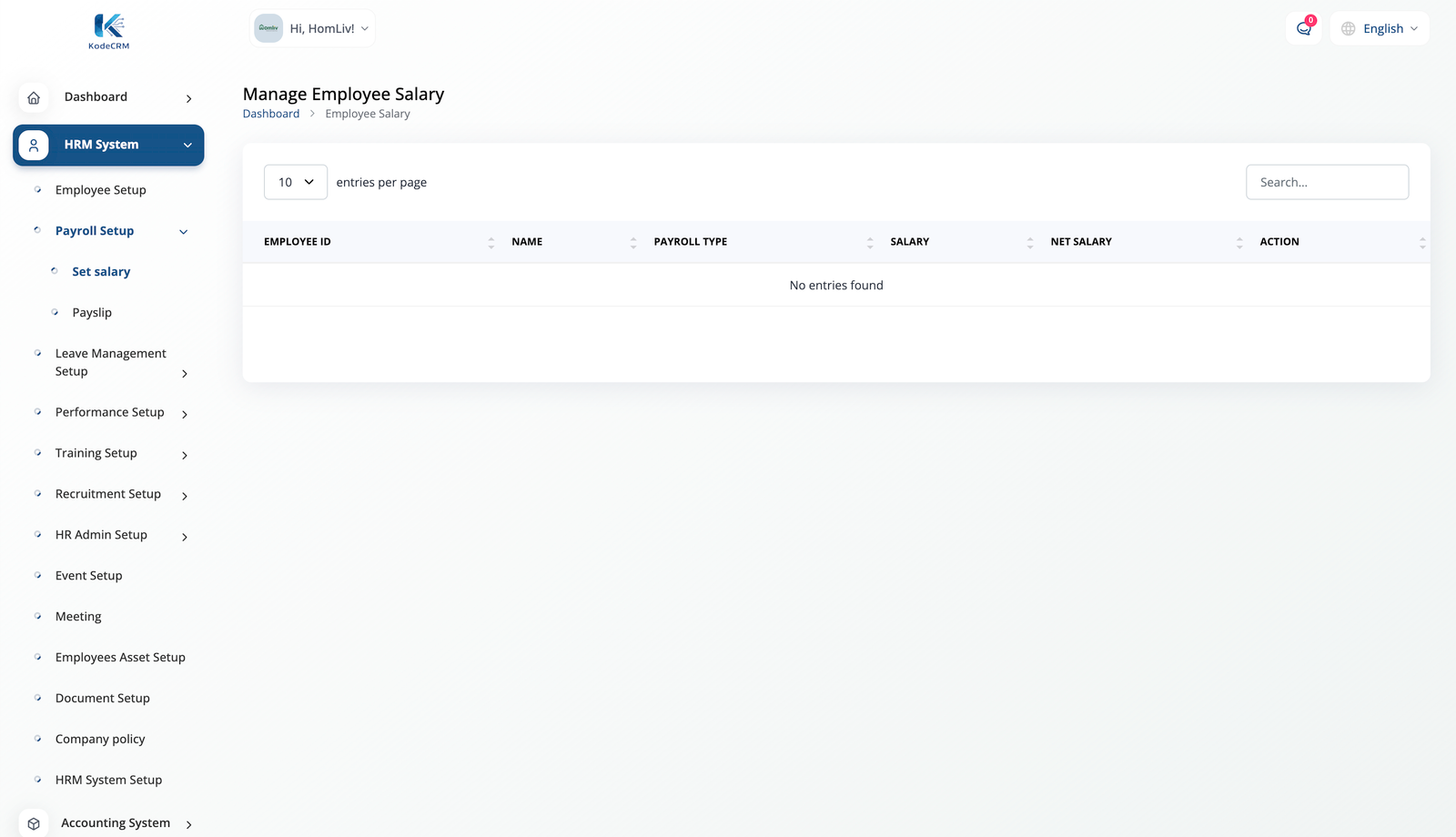Viewport: 1456px width, 837px height.
Task: Click the KodeCRM logo
Action: 108,31
